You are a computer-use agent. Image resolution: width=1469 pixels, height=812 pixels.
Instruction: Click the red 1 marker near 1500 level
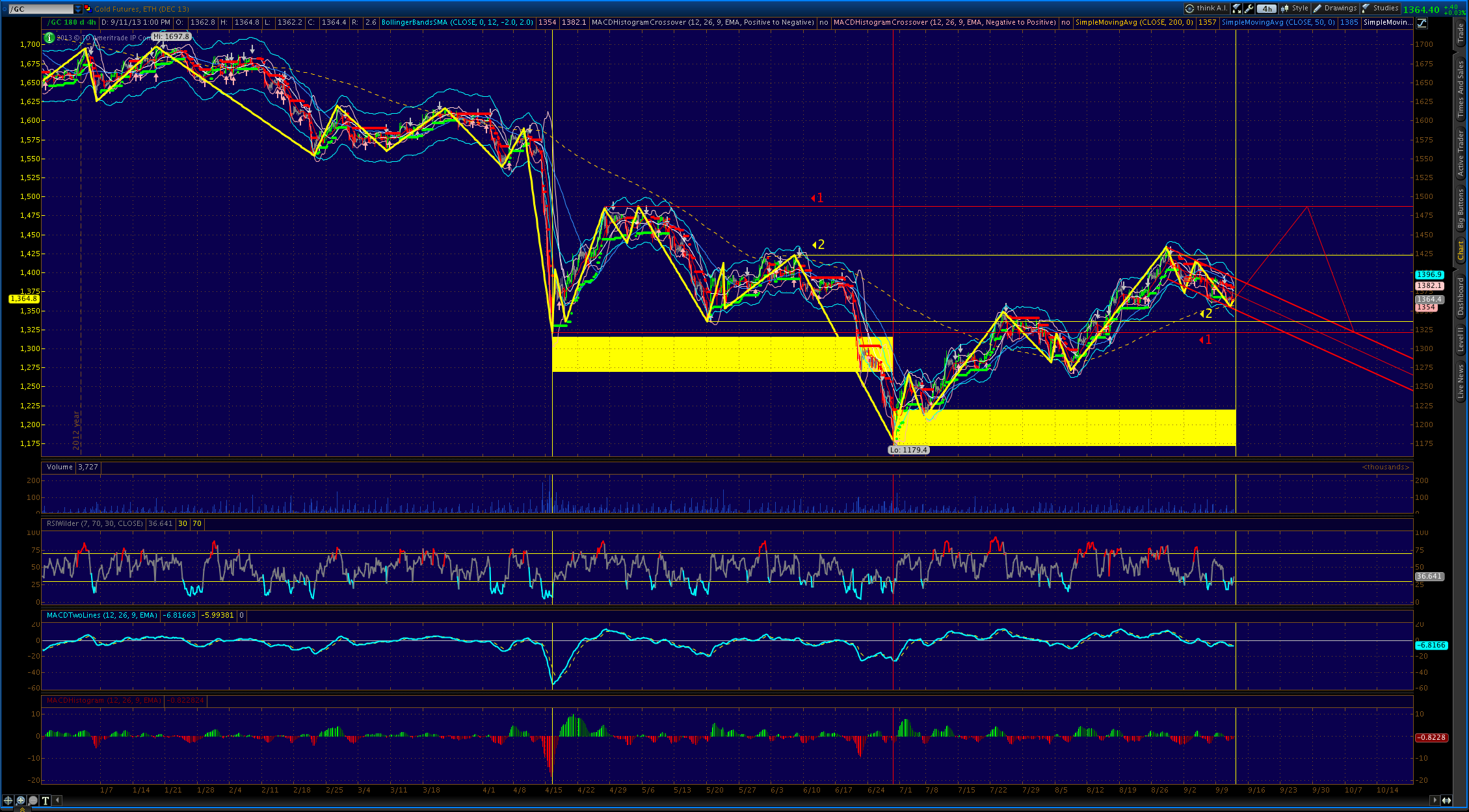tap(817, 198)
